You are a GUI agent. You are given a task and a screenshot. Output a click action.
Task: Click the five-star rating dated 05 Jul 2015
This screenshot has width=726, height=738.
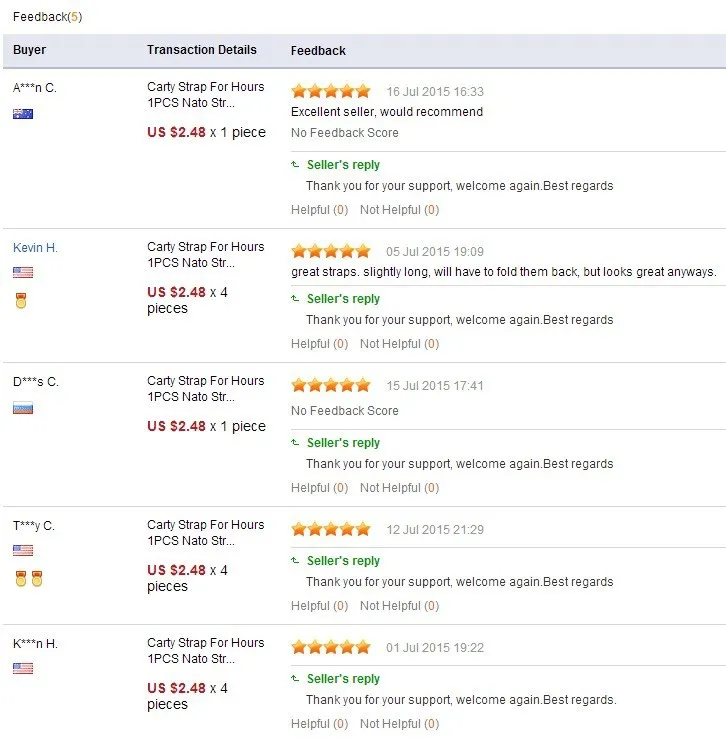point(331,251)
